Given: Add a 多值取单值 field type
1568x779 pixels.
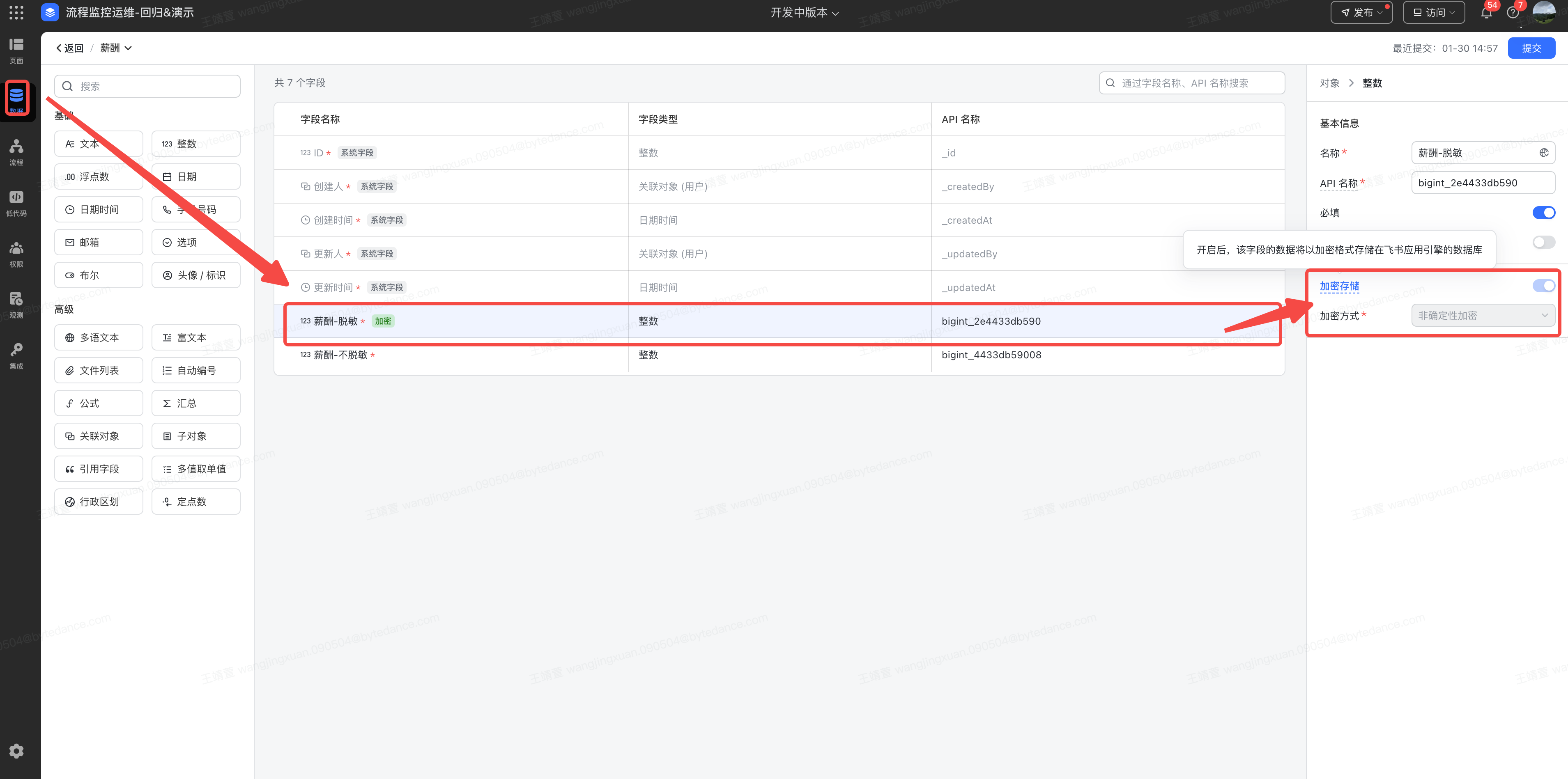Looking at the screenshot, I should (196, 469).
